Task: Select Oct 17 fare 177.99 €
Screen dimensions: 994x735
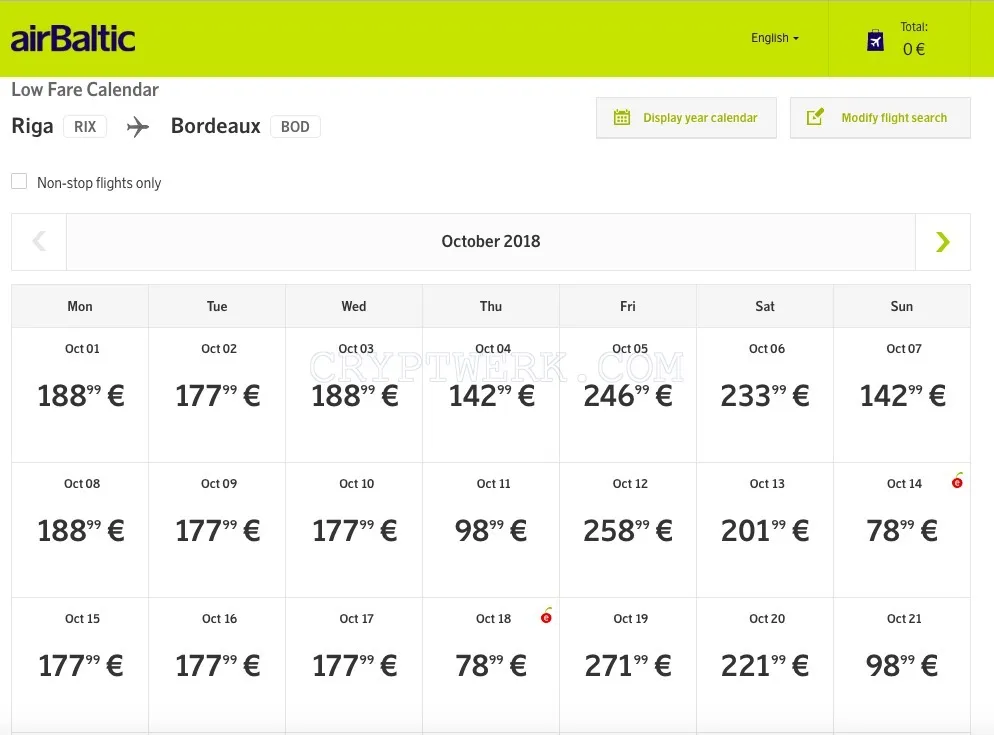Action: [x=354, y=665]
